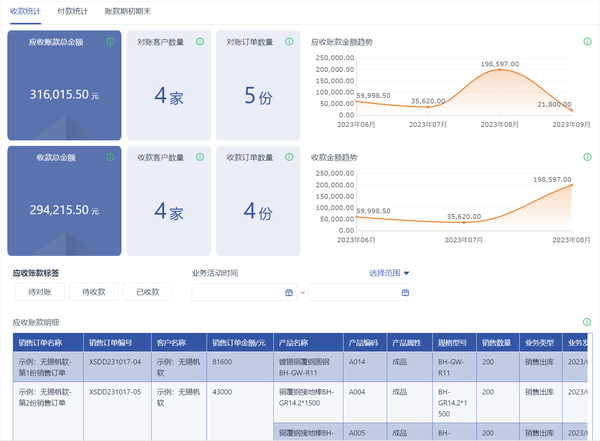The image size is (600, 441).
Task: Click the 业务类型 column header
Action: click(541, 343)
